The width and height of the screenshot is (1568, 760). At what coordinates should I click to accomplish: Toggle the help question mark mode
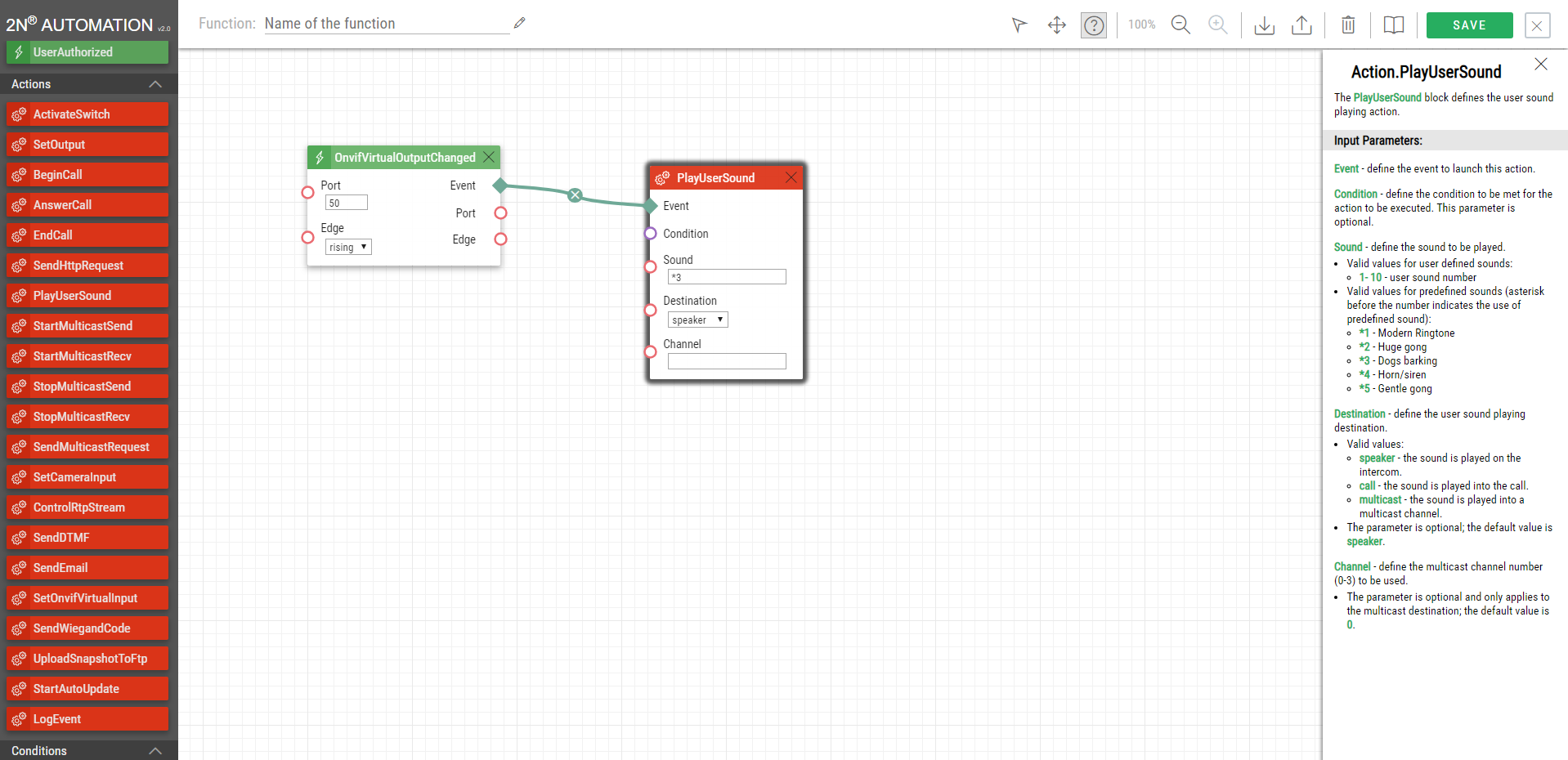click(x=1093, y=25)
